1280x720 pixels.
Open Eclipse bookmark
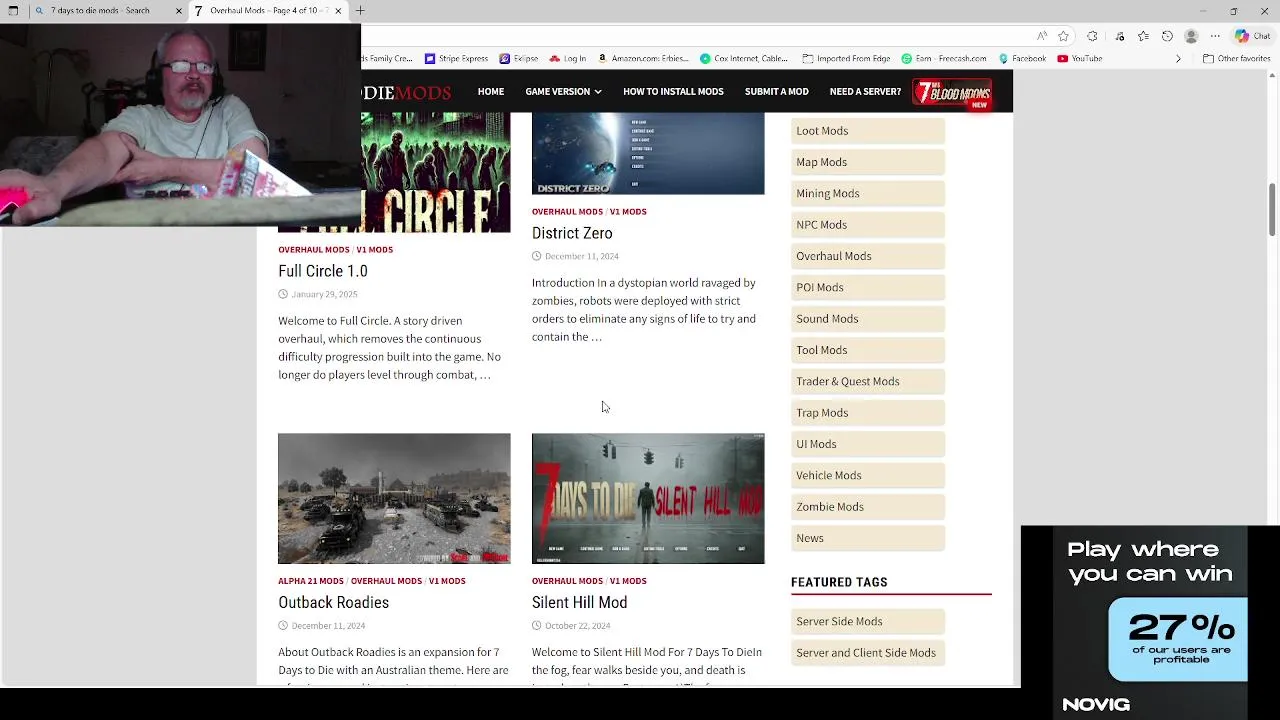519,58
